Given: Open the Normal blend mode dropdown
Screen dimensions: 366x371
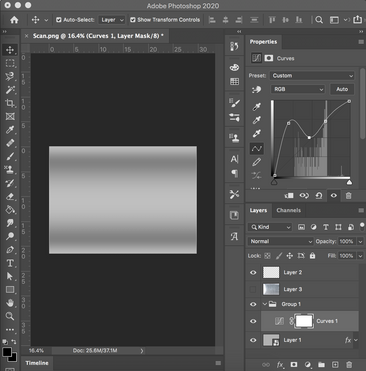Looking at the screenshot, I should point(280,241).
